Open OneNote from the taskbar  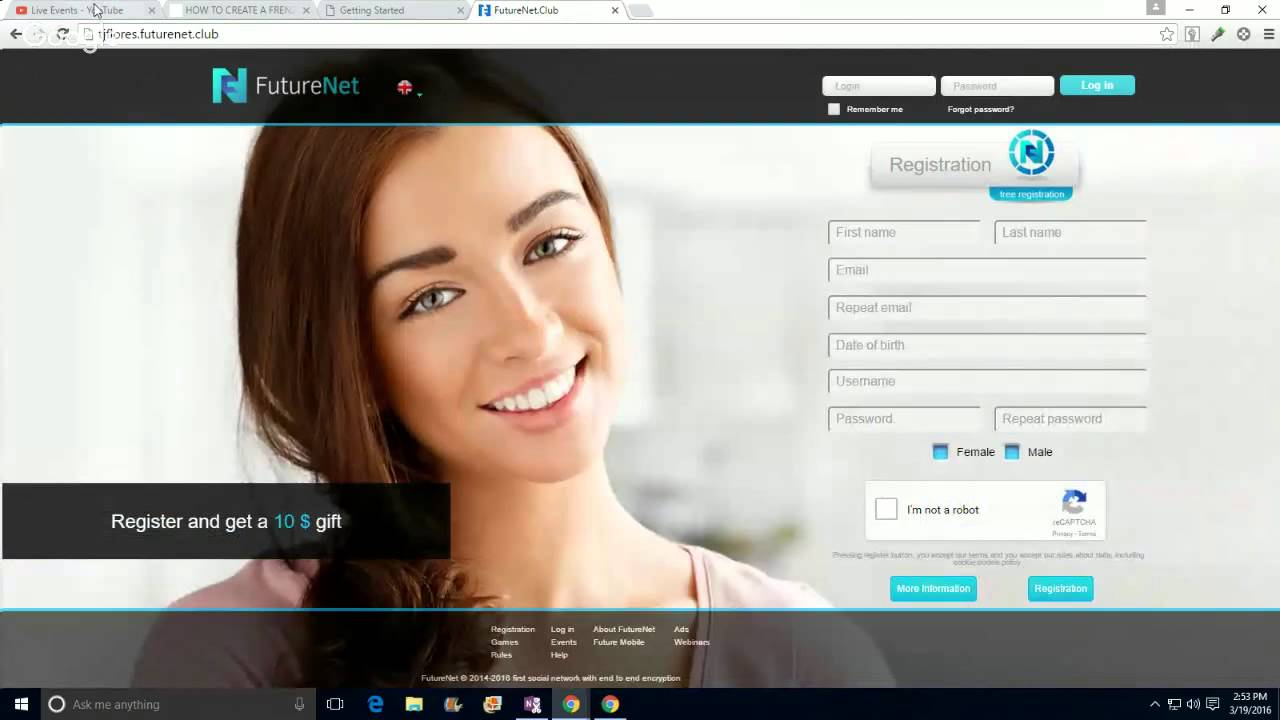click(x=532, y=704)
